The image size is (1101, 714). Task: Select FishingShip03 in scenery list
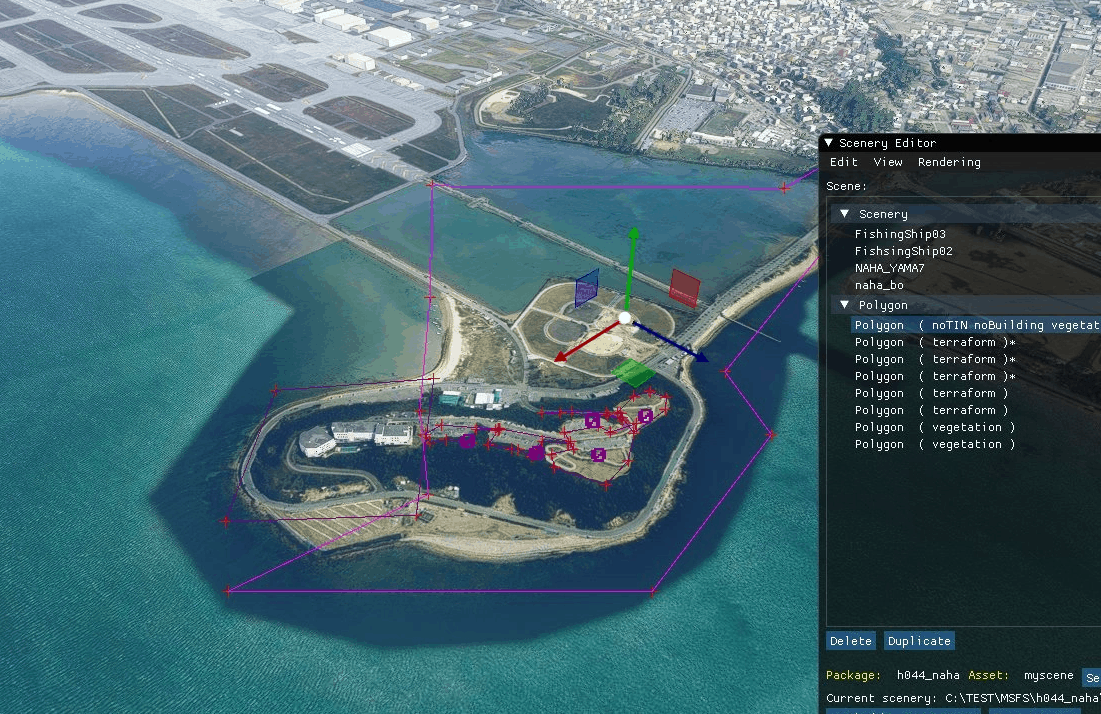click(900, 234)
